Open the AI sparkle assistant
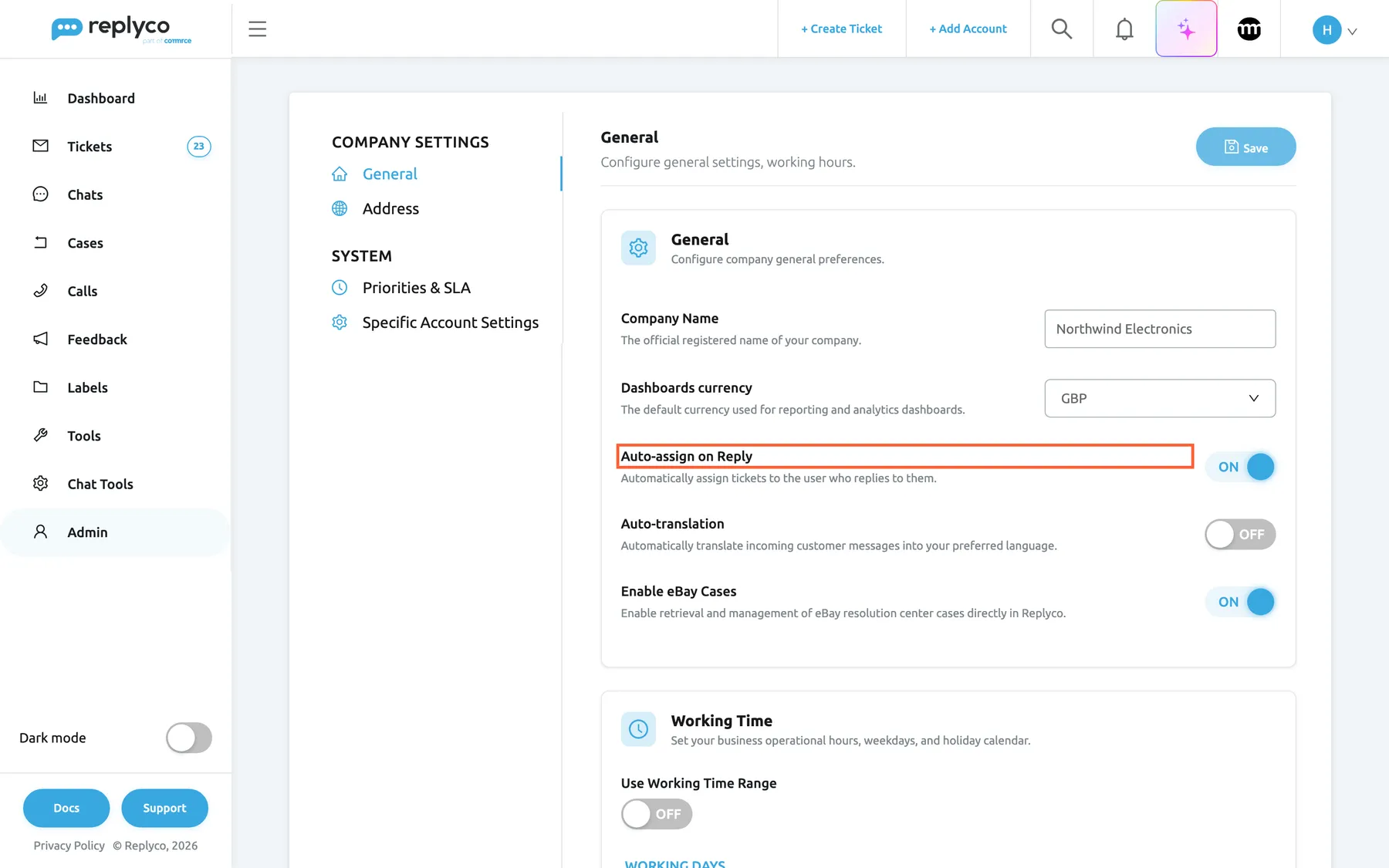This screenshot has height=868, width=1389. 1186,29
